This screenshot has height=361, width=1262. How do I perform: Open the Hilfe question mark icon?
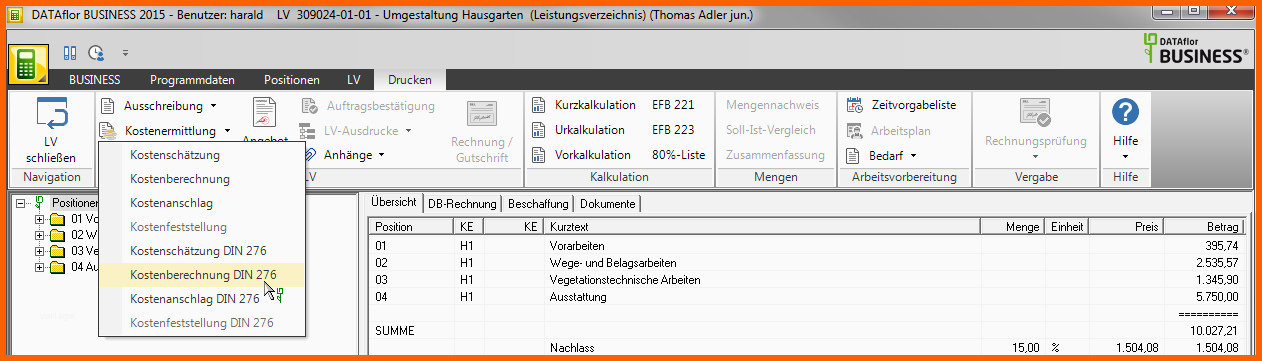(x=1126, y=112)
